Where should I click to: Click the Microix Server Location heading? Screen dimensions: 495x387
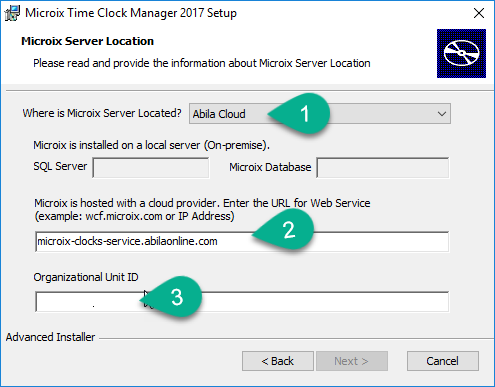tap(87, 41)
